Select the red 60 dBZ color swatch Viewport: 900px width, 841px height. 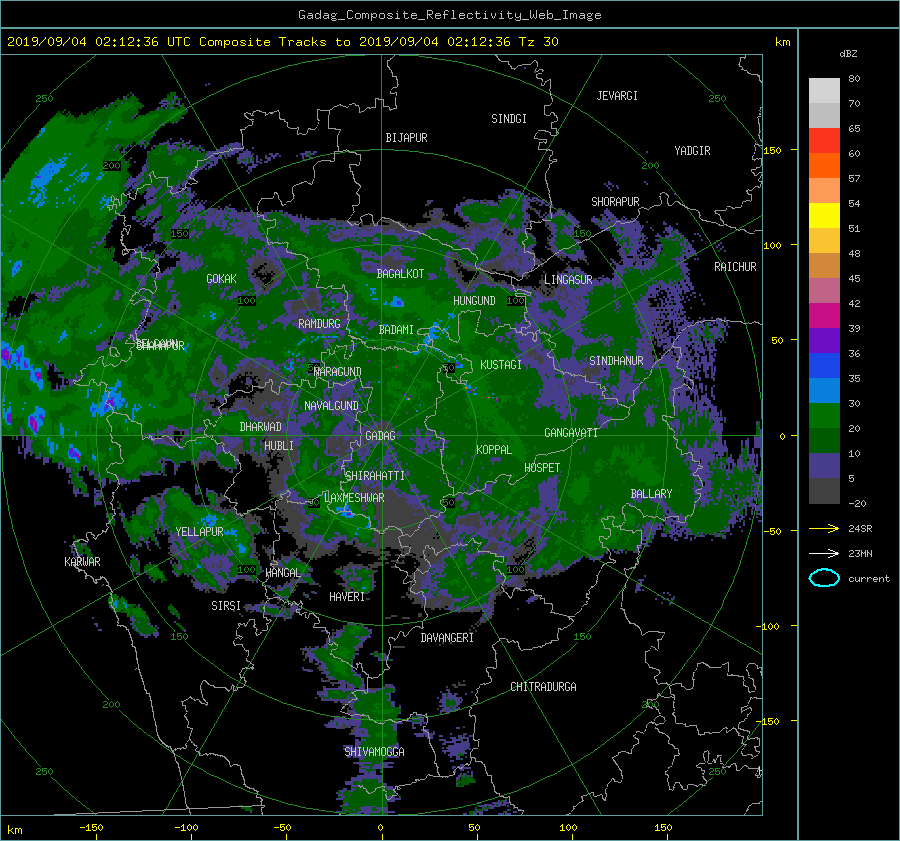click(824, 141)
